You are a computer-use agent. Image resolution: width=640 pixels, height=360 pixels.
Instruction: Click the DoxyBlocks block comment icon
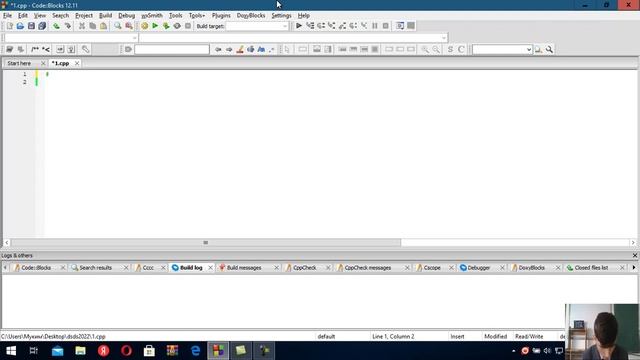[x=35, y=49]
